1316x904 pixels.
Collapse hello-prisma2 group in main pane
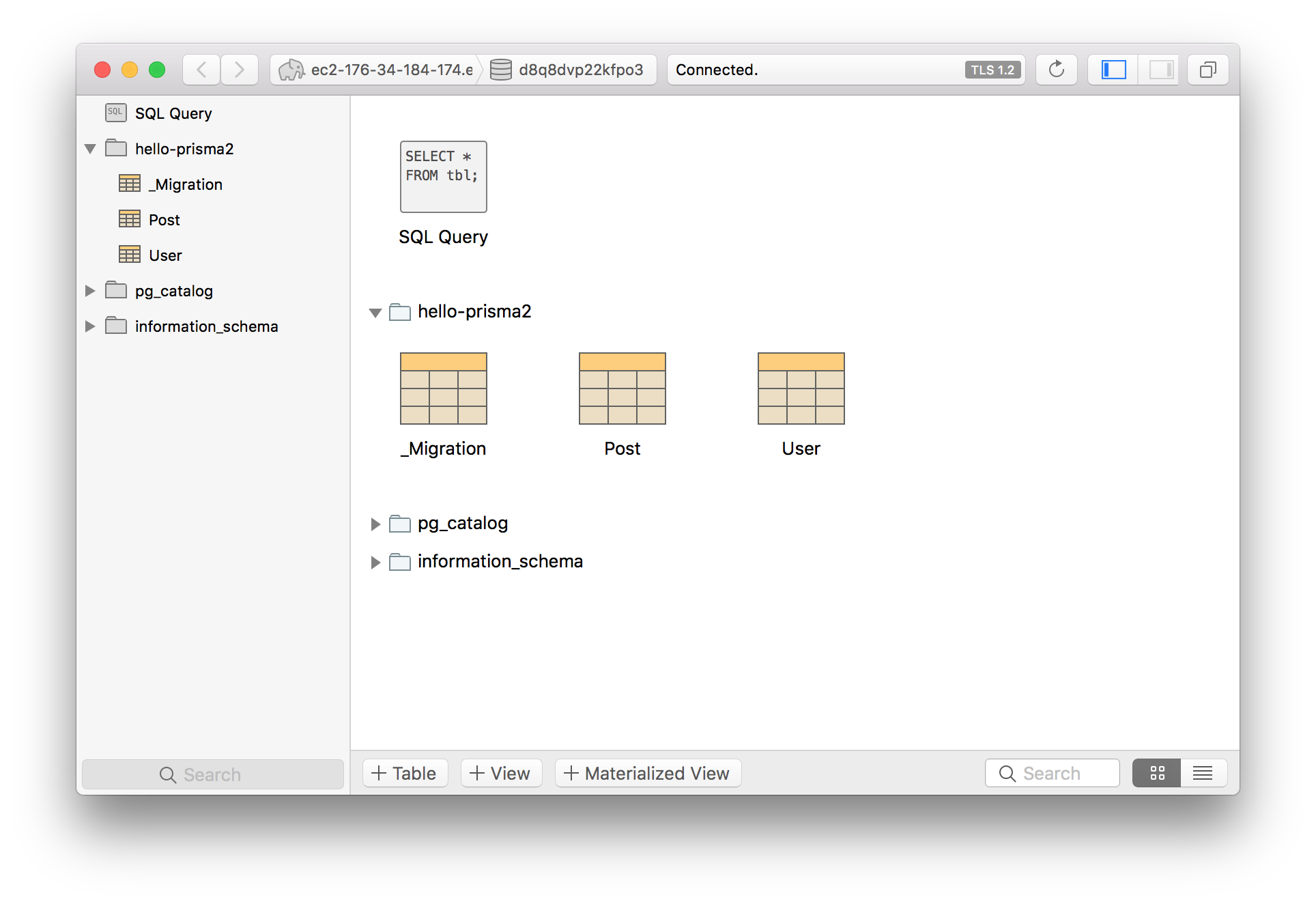point(375,313)
